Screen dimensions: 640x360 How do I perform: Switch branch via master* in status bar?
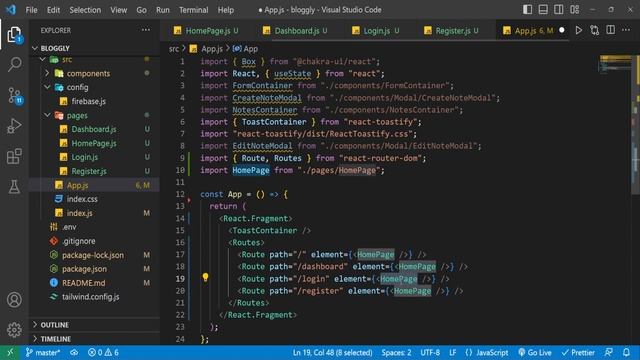click(x=43, y=352)
